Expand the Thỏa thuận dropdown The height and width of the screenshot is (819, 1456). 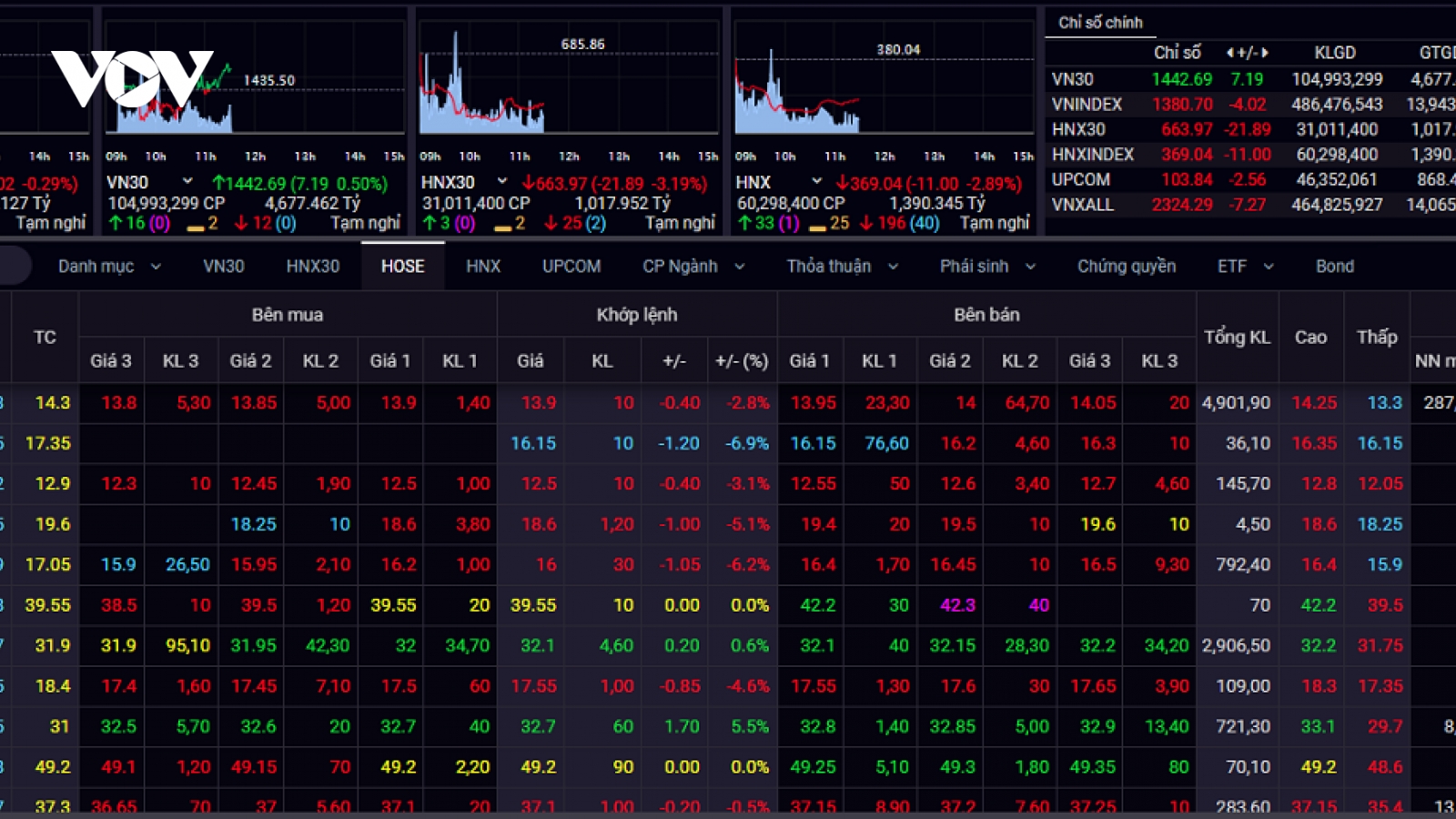(x=893, y=267)
